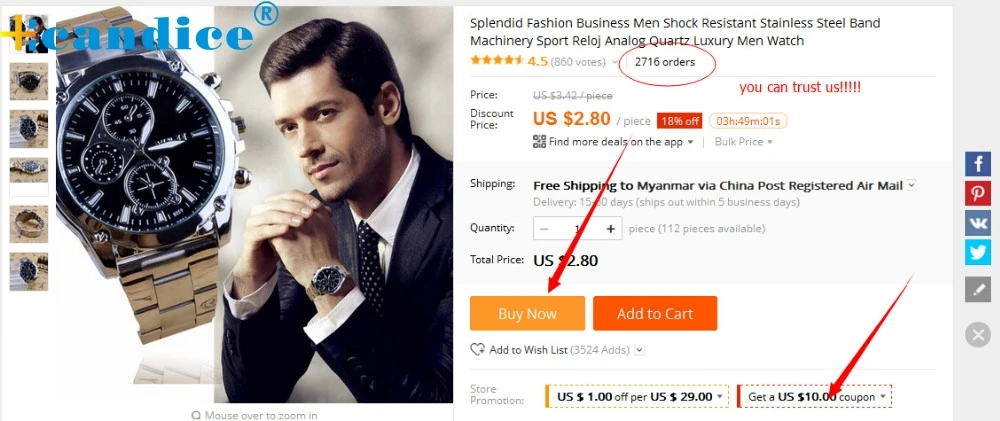Click the heart icon to add to wish list
The width and height of the screenshot is (1000, 421).
pyautogui.click(x=477, y=350)
